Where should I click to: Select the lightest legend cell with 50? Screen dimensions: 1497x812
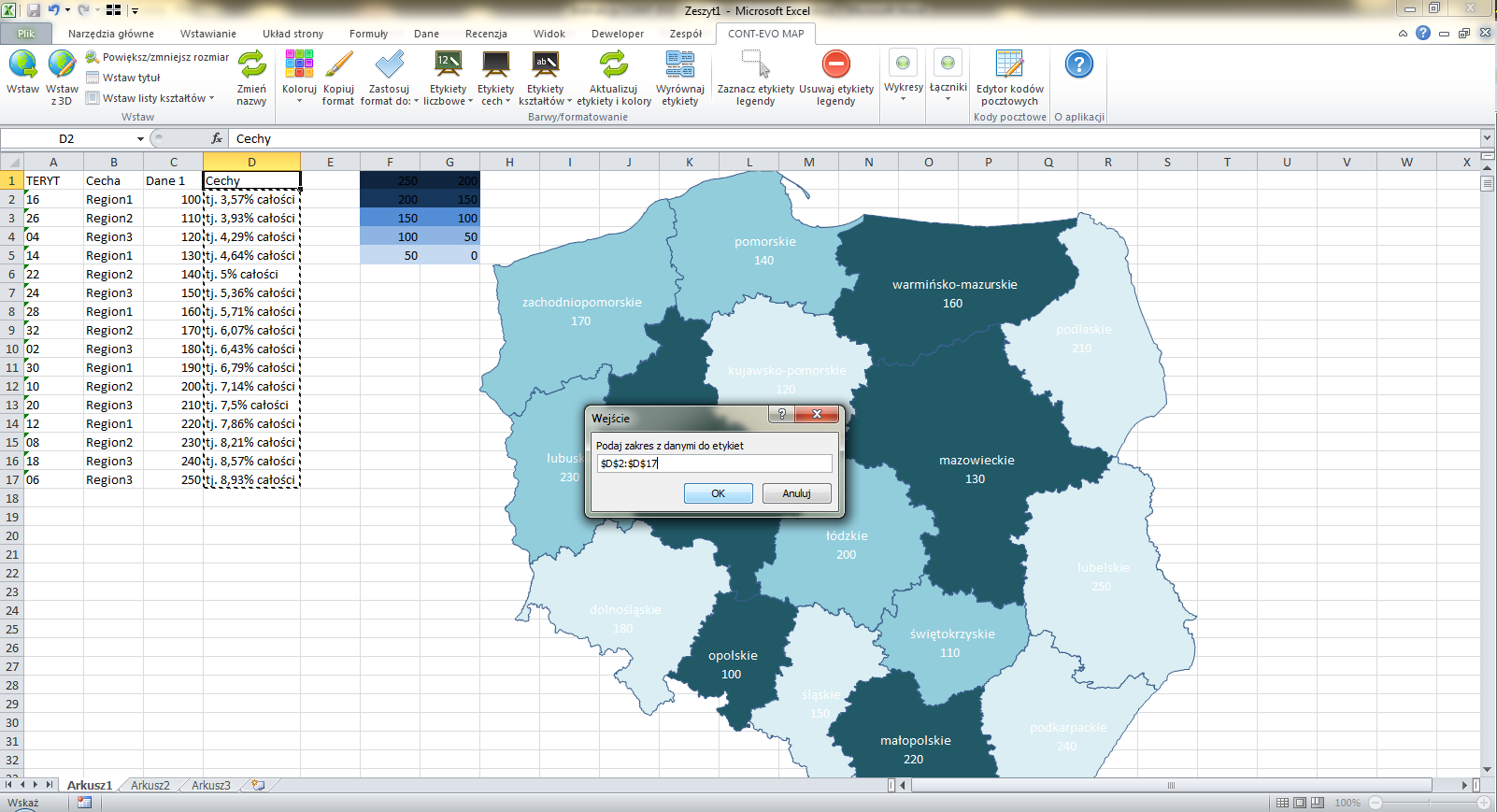[390, 255]
